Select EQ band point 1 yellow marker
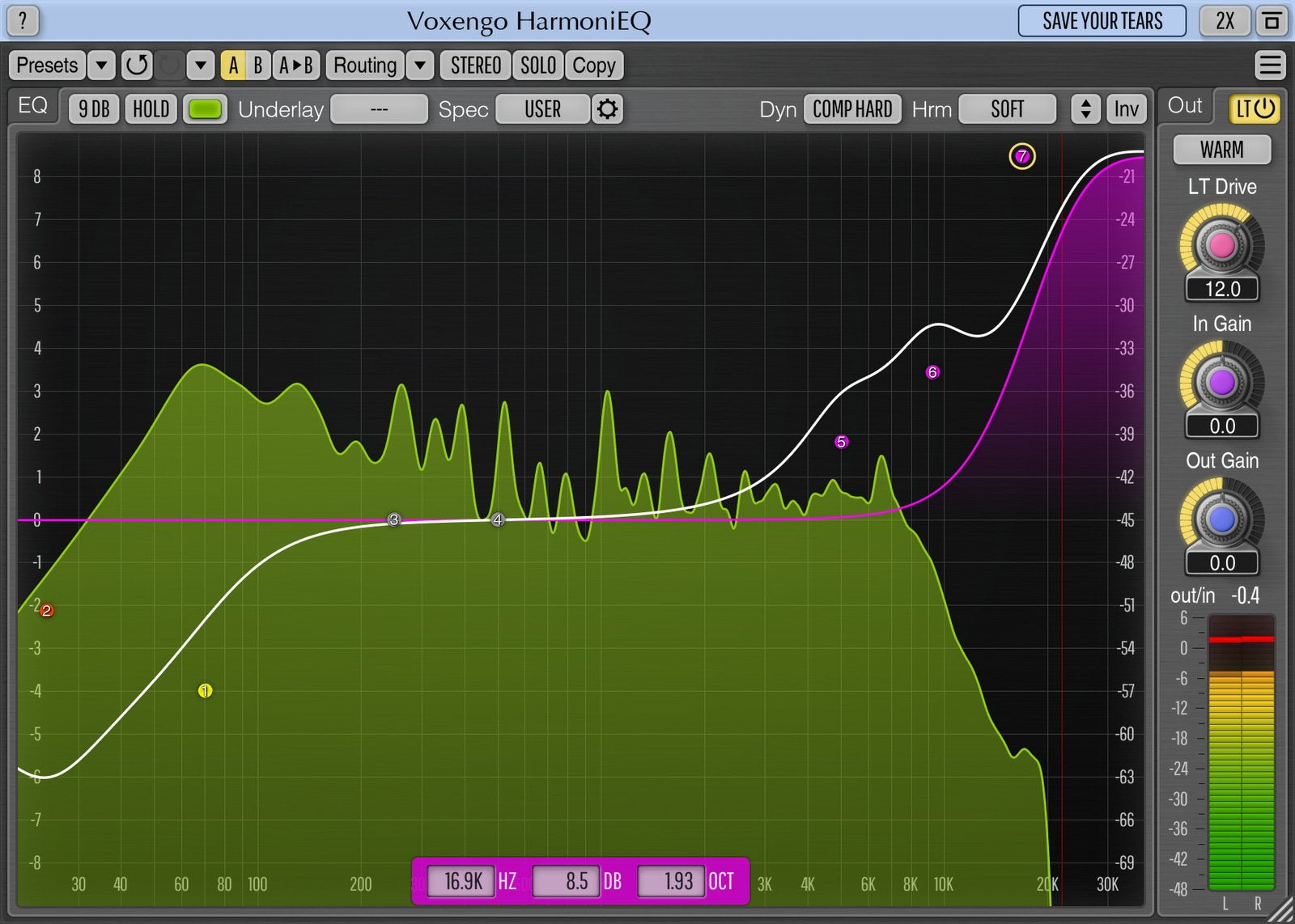 (205, 690)
